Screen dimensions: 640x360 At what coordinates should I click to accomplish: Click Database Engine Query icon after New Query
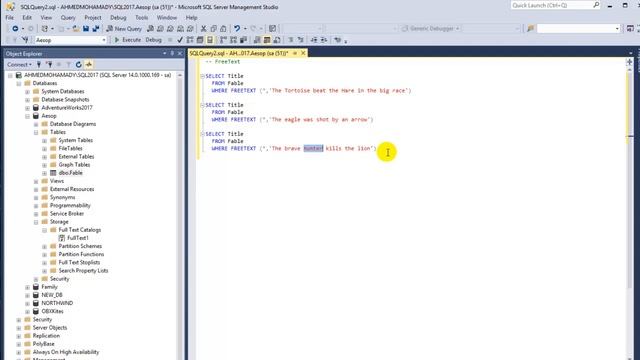click(150, 29)
